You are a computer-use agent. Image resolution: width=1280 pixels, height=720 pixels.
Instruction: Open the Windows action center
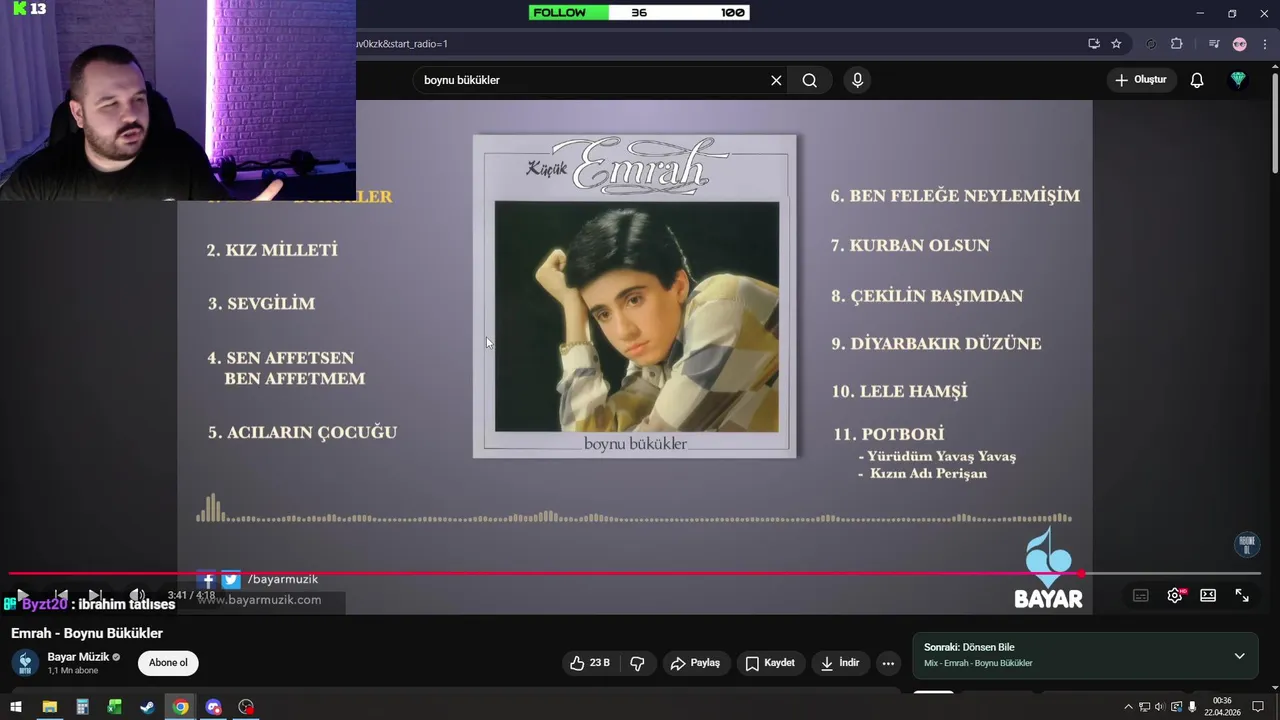(1258, 707)
